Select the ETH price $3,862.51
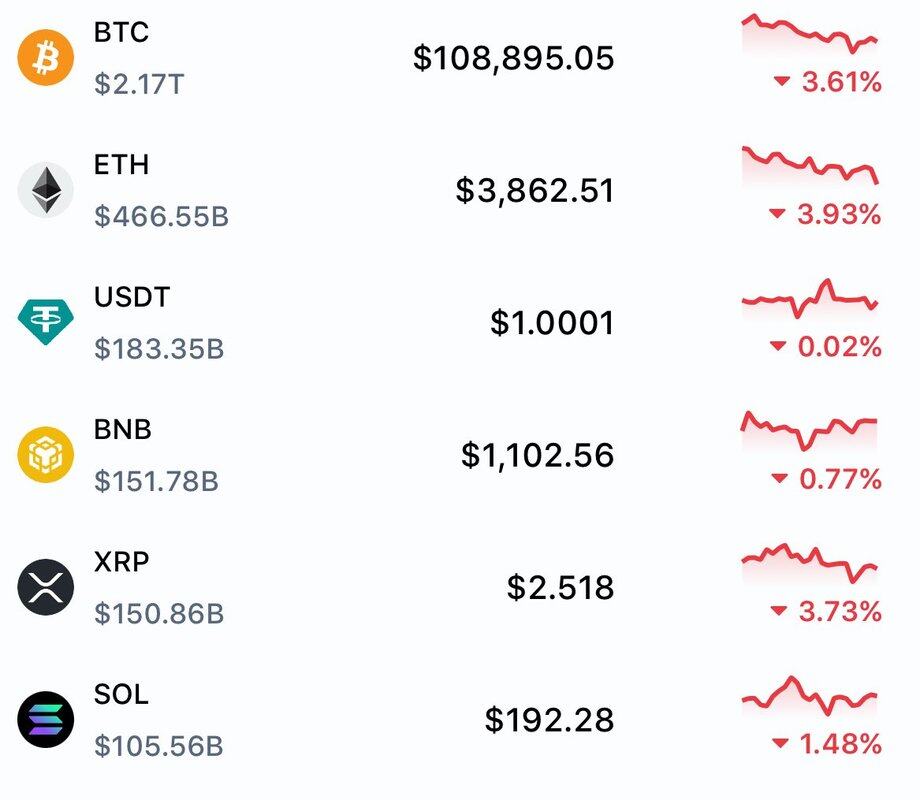This screenshot has width=920, height=800. tap(534, 190)
